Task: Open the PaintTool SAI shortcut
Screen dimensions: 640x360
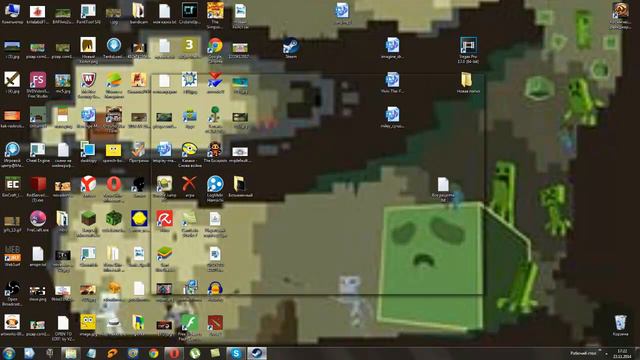Action: click(88, 11)
